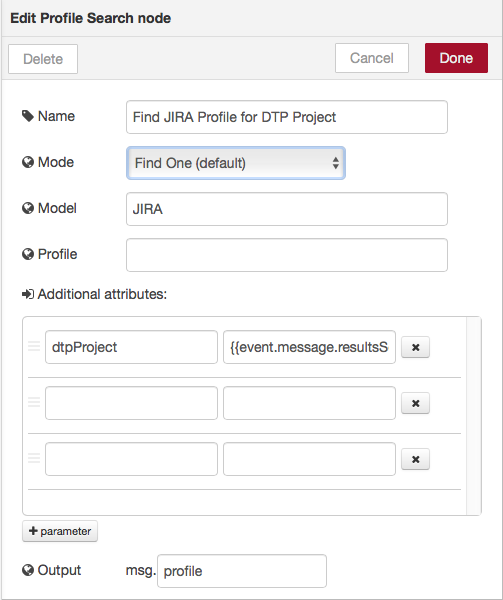Viewport: 503px width, 600px height.
Task: Click the tag icon next to Name
Action: click(28, 116)
